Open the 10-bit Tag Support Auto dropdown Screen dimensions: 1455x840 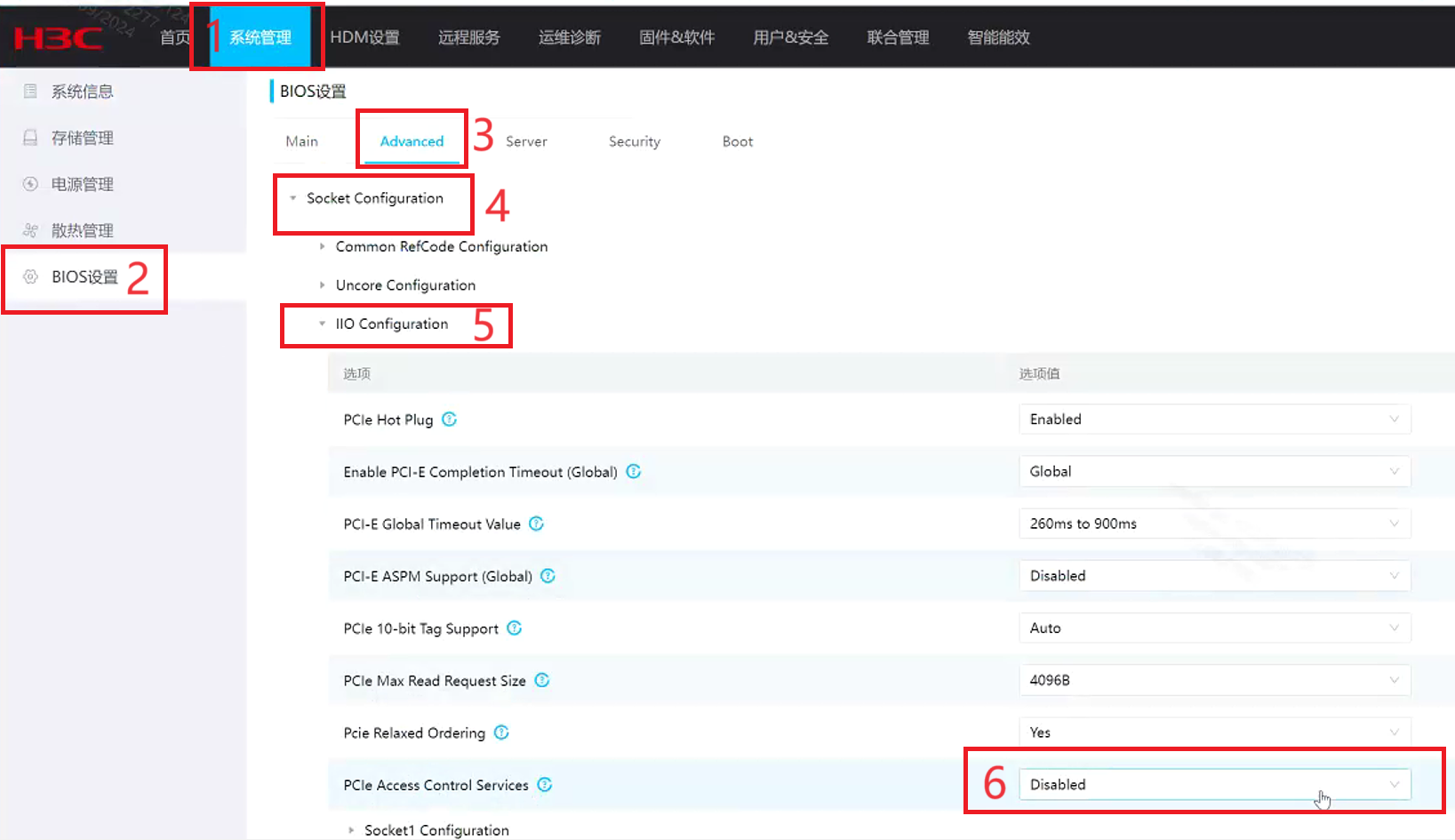[x=1214, y=628]
